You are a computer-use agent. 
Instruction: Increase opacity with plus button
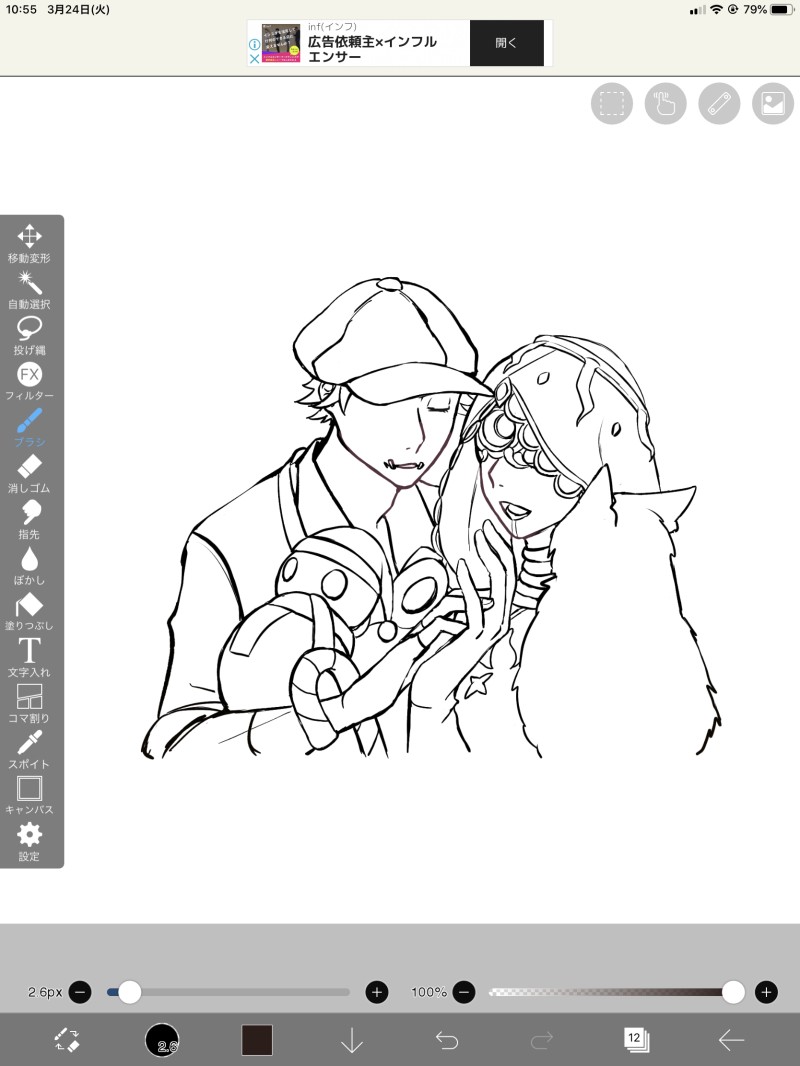[x=766, y=993]
